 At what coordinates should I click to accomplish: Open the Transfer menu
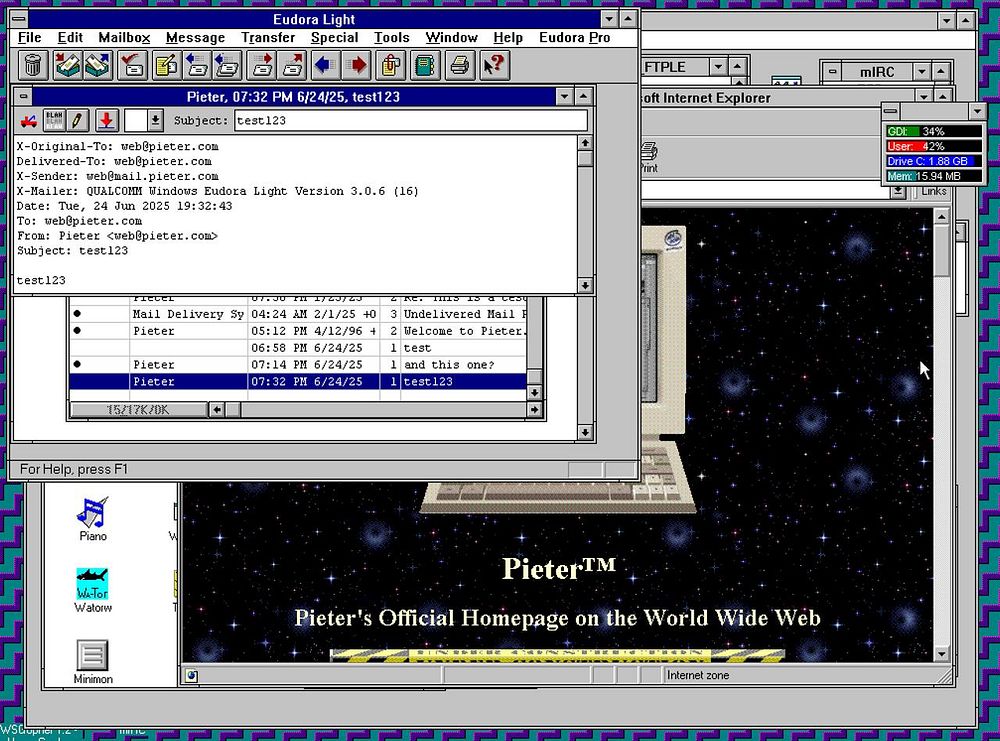click(268, 38)
